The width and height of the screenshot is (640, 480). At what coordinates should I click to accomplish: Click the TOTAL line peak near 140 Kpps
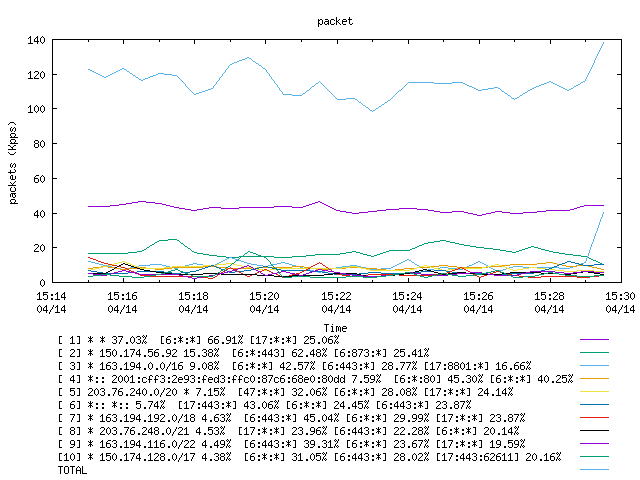pos(603,42)
